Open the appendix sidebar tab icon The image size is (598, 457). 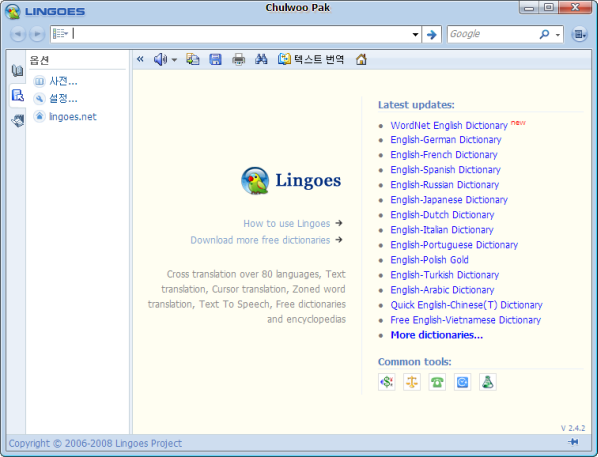coord(18,121)
